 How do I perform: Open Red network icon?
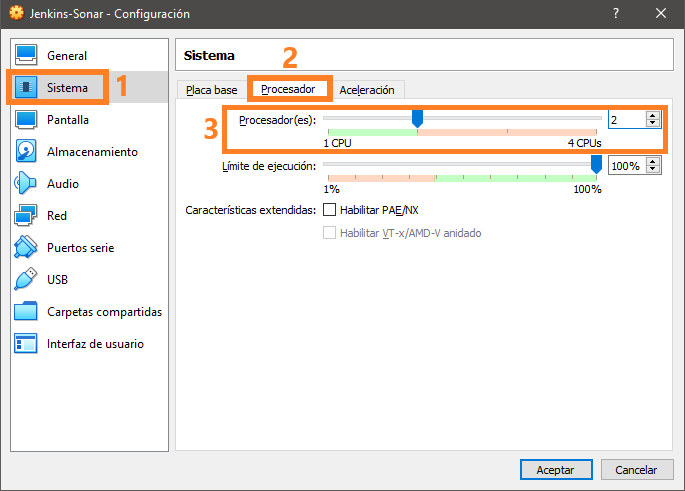coord(27,216)
